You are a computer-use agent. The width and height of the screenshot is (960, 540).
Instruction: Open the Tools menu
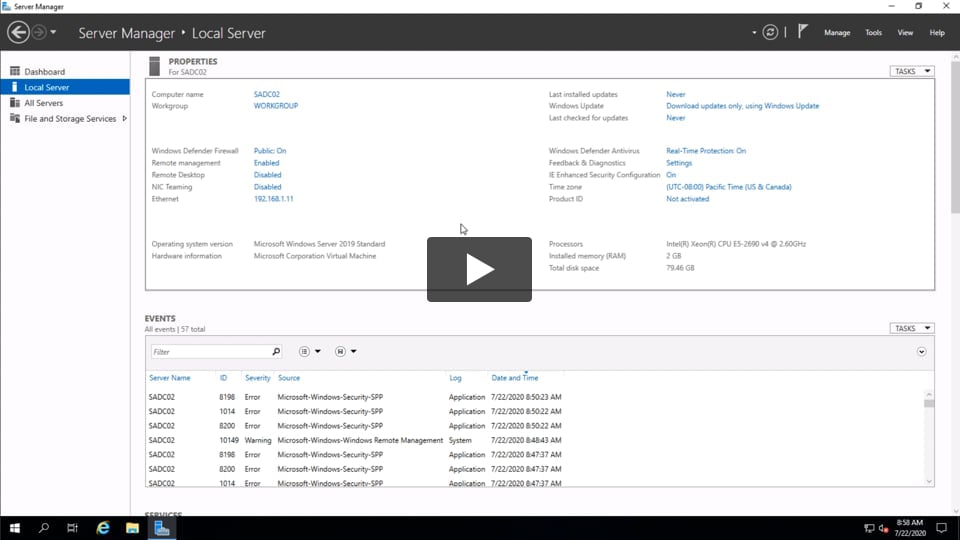[x=873, y=33]
